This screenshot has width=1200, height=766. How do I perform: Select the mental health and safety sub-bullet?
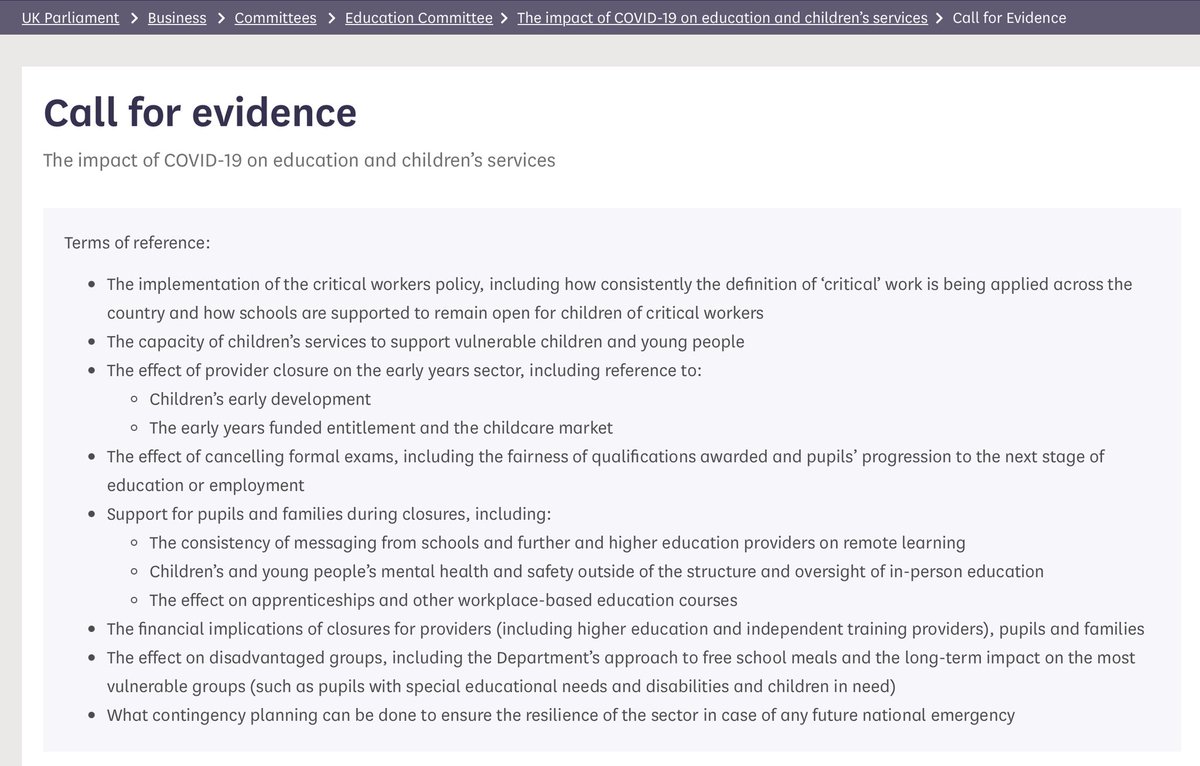coord(596,571)
